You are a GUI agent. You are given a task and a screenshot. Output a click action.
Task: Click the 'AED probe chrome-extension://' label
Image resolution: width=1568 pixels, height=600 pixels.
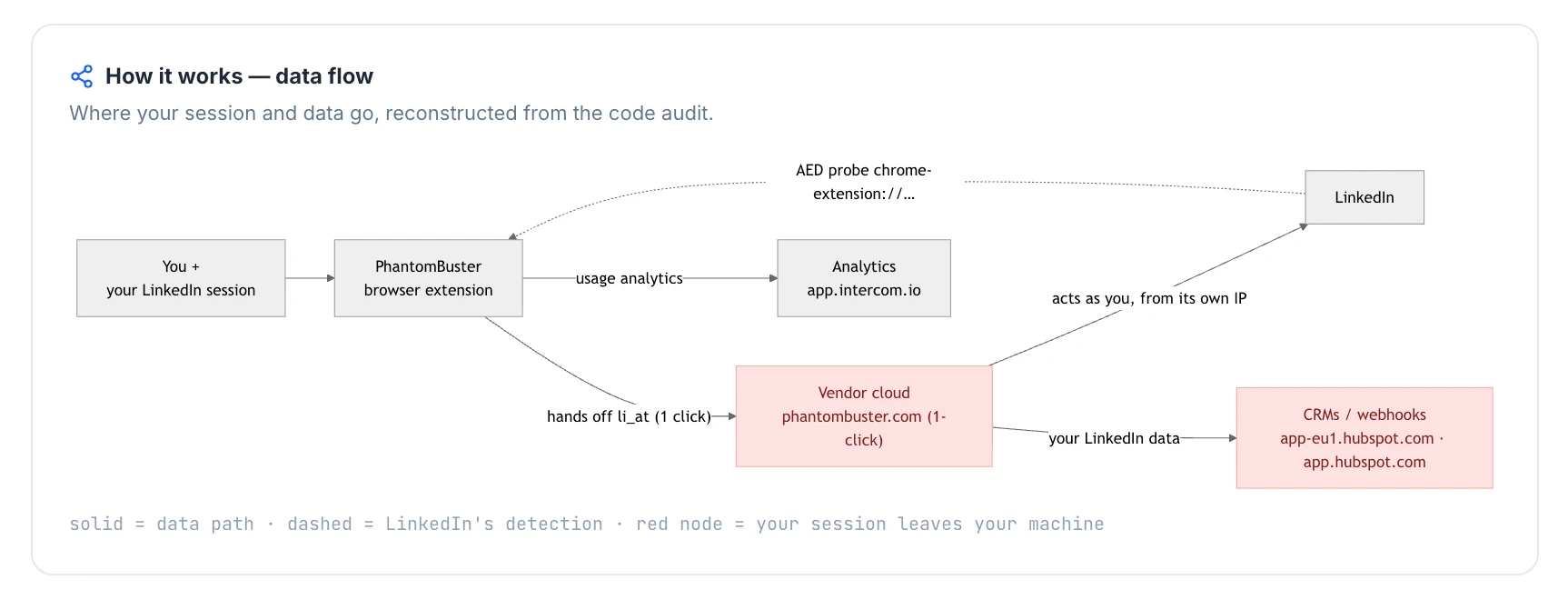click(864, 182)
